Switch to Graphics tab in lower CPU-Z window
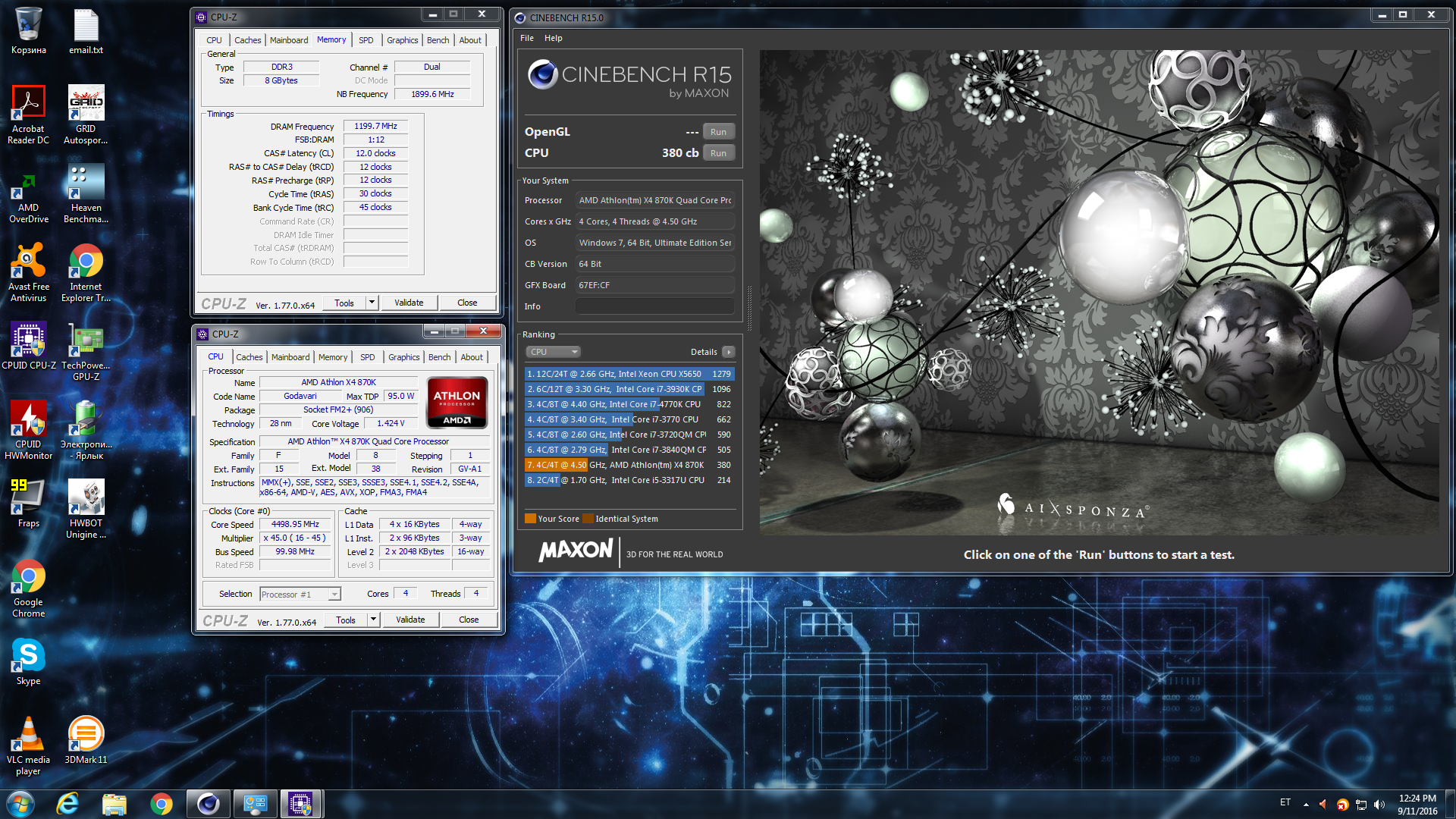Image resolution: width=1456 pixels, height=819 pixels. click(x=404, y=357)
